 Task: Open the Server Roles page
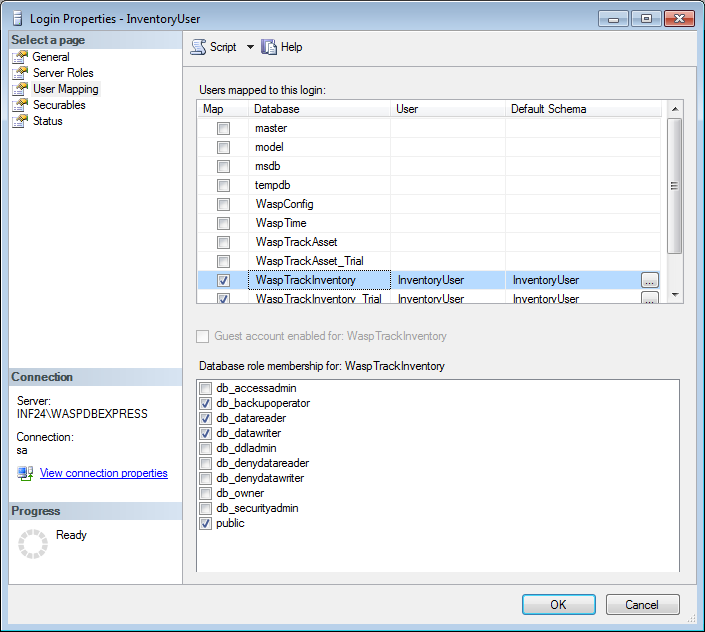(x=63, y=73)
